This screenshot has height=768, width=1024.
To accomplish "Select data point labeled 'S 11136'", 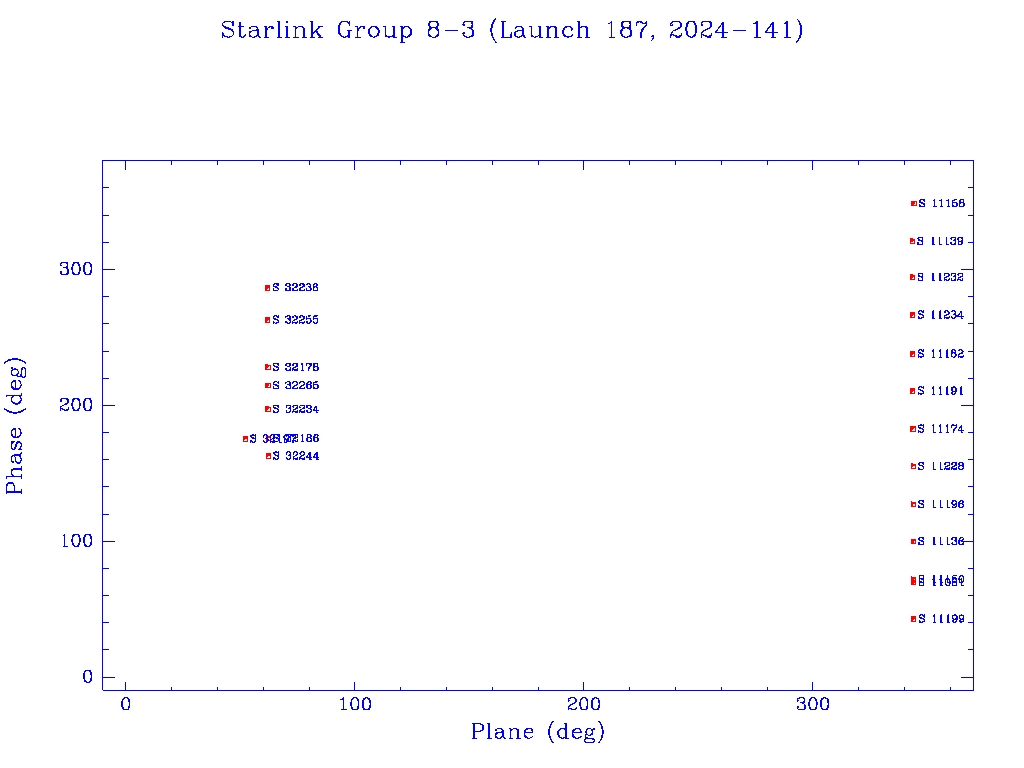I will click(x=914, y=541).
